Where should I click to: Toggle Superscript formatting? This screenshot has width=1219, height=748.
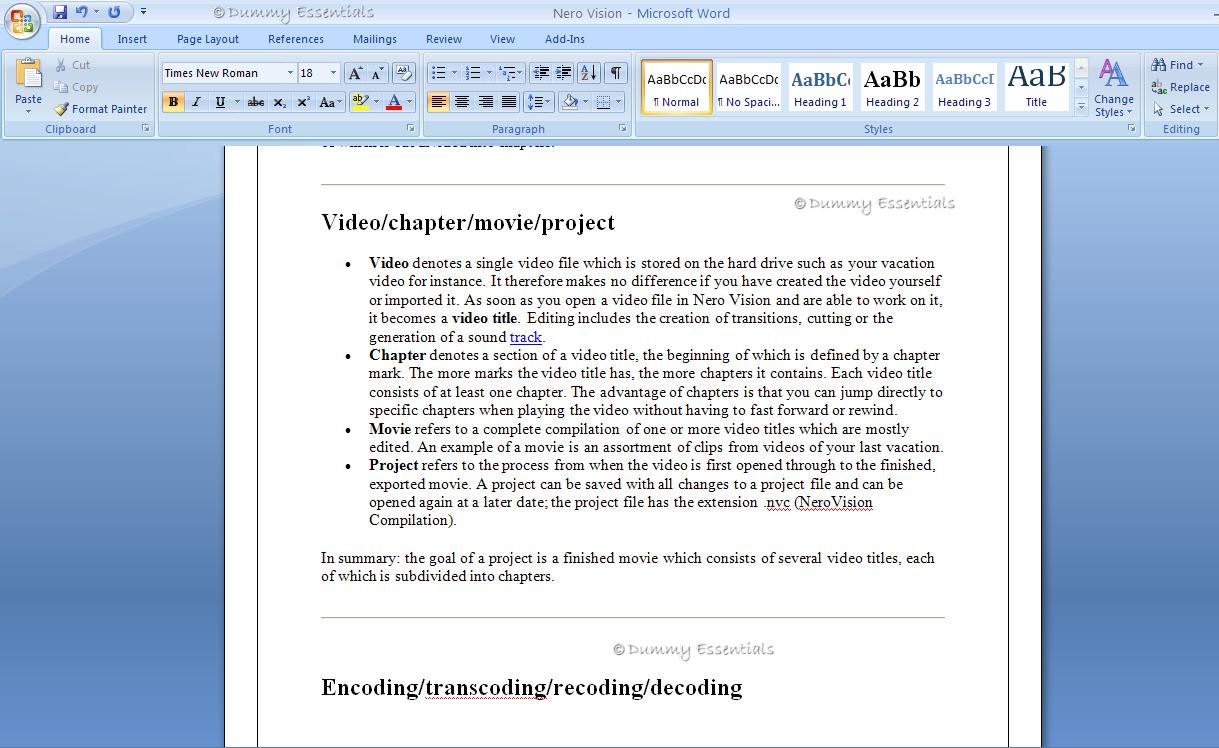302,102
